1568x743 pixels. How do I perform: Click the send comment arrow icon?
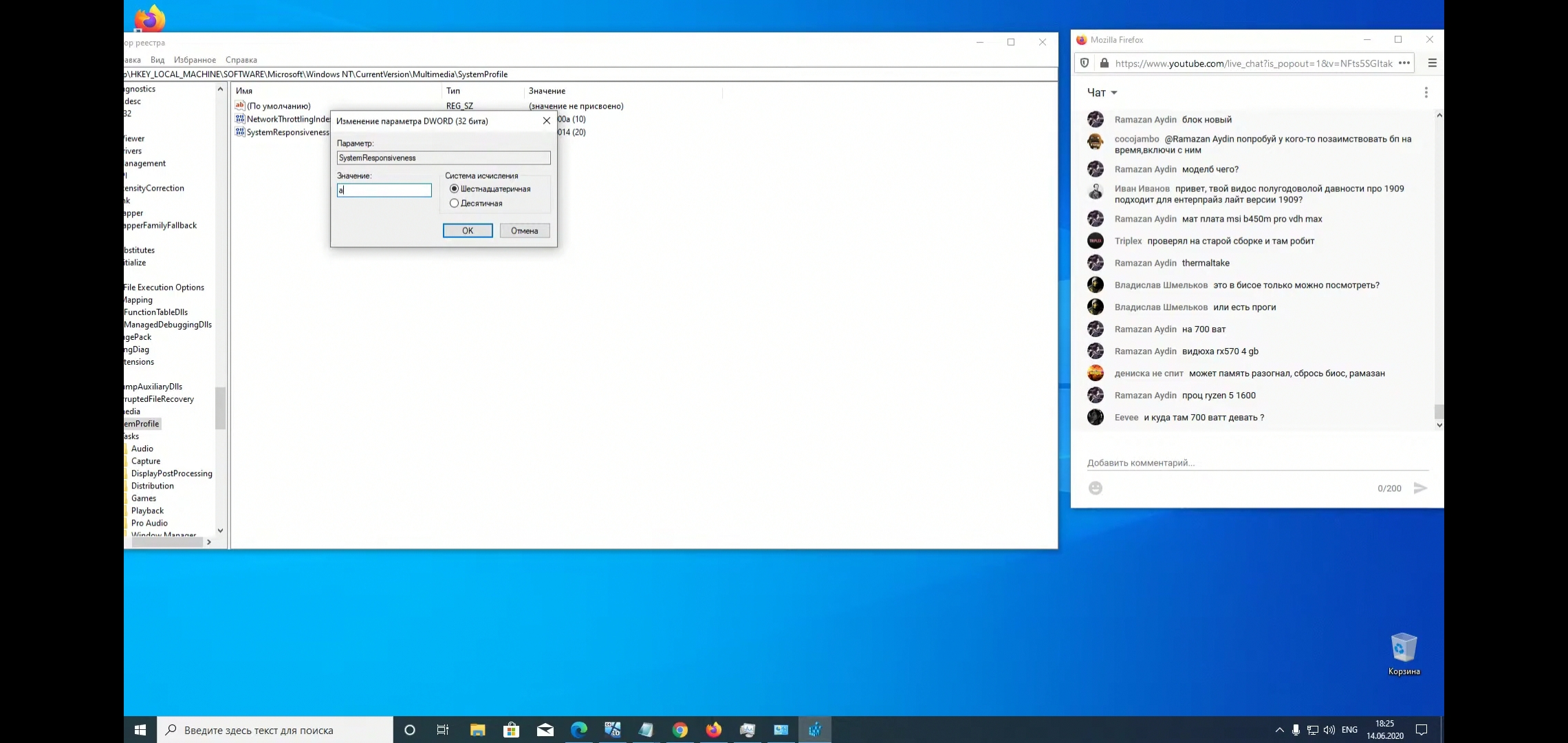[1420, 488]
